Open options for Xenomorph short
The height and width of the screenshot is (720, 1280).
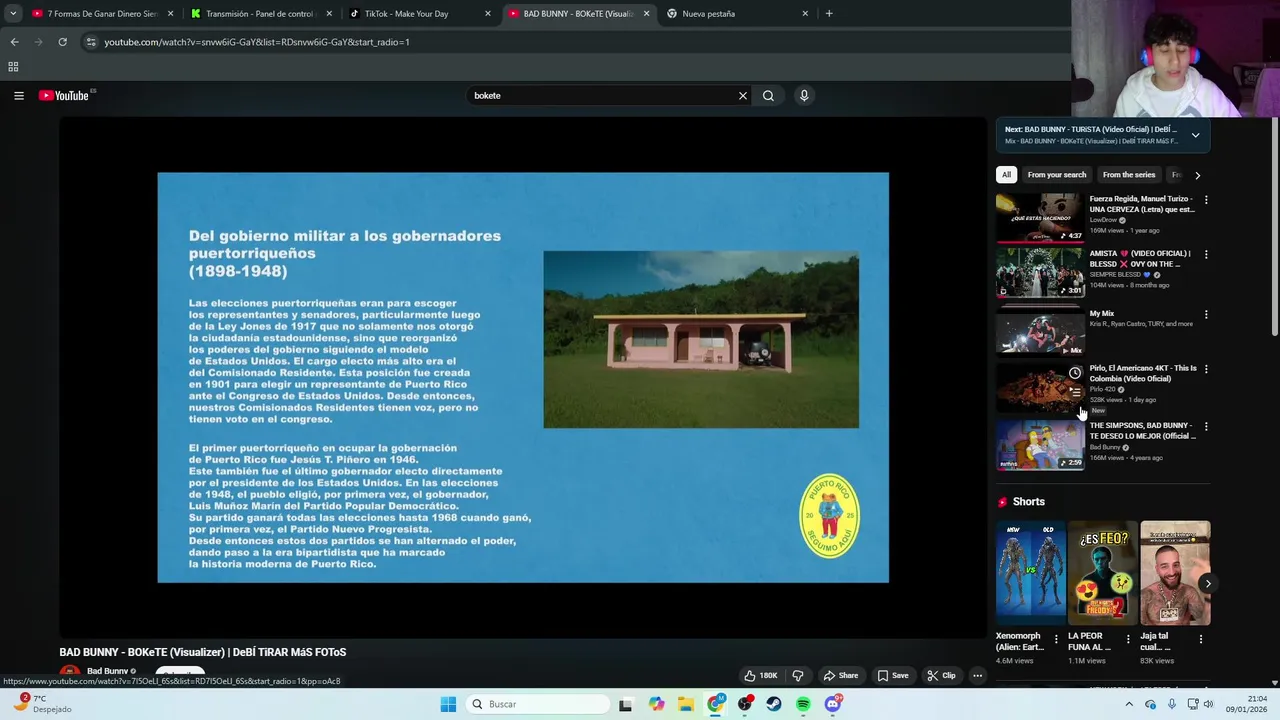click(1056, 639)
